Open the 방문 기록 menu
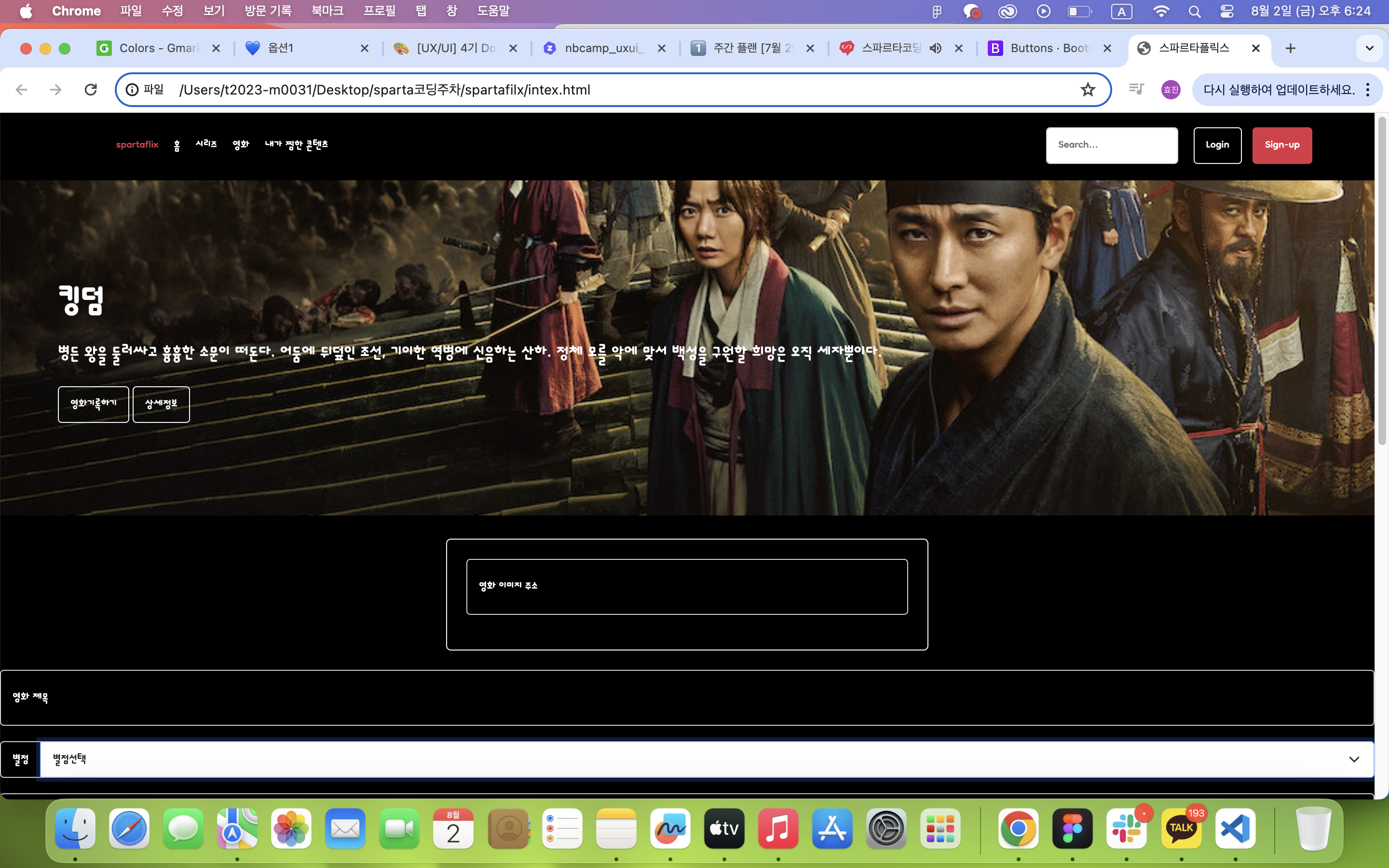 (268, 11)
